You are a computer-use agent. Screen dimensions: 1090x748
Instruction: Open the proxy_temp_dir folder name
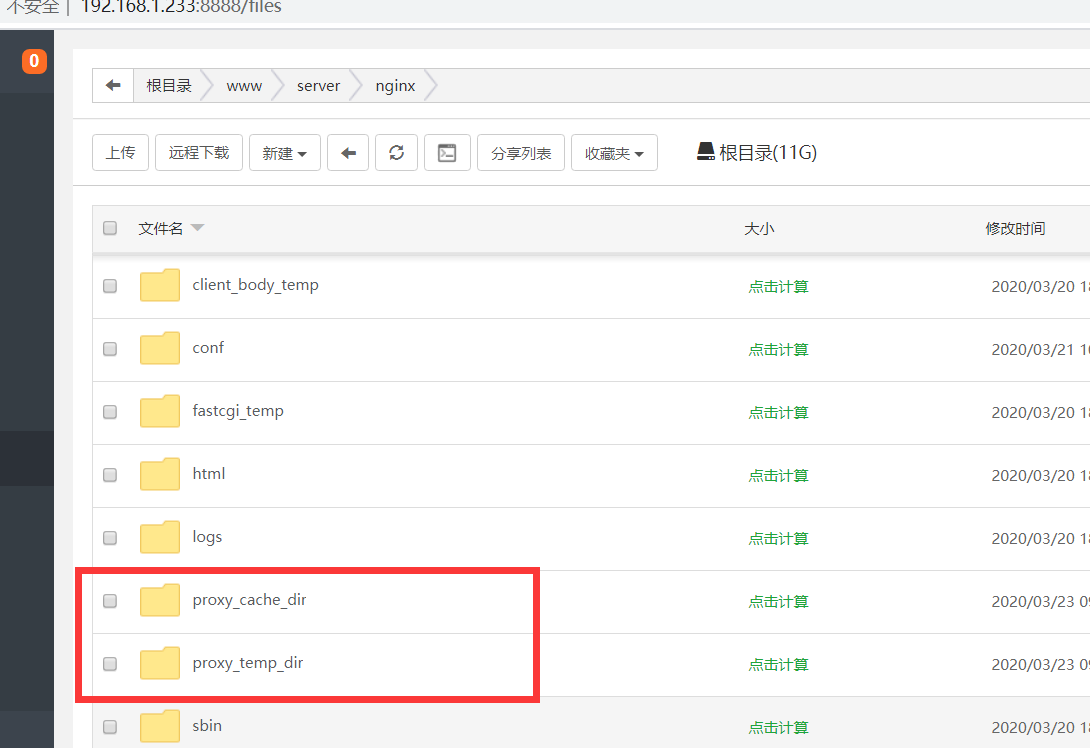click(247, 663)
